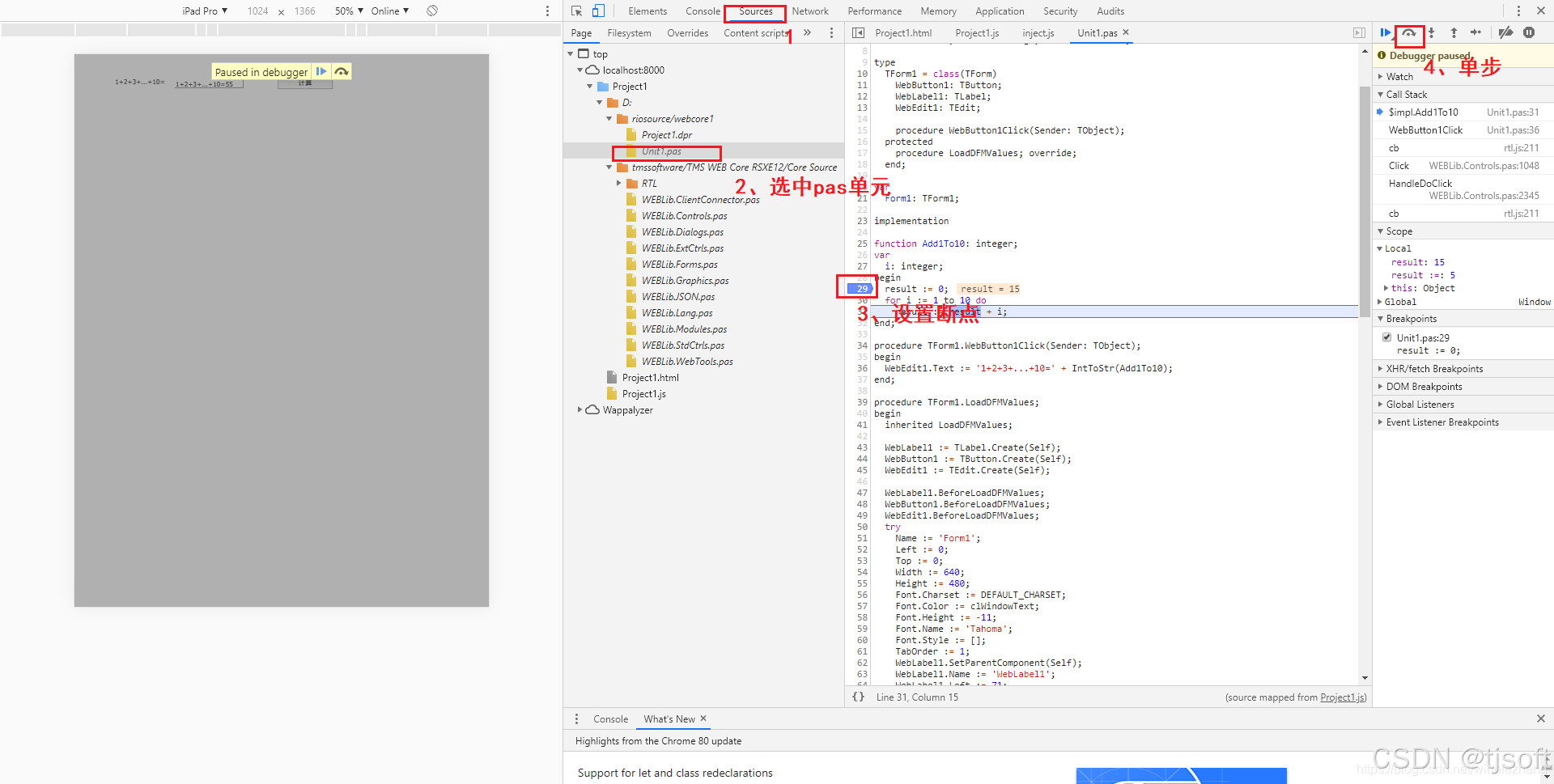Select the inspect element cursor tool

pos(576,11)
